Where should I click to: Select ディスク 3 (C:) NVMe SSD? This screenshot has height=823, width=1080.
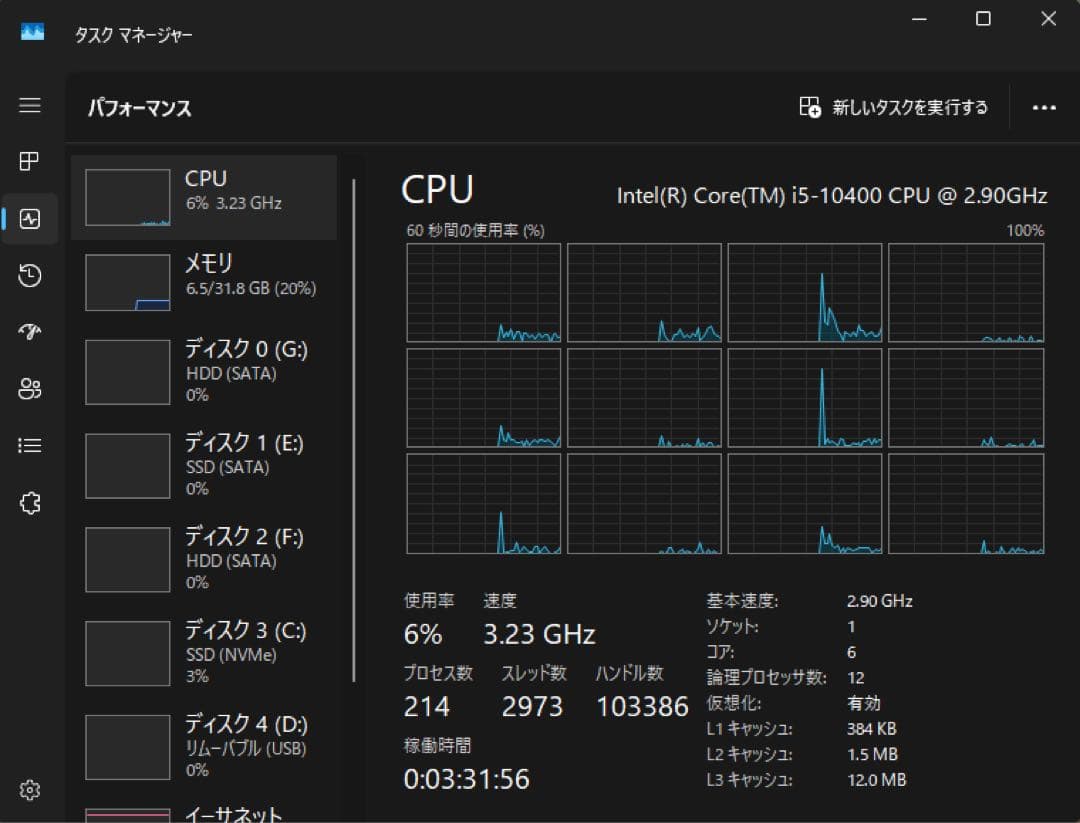pyautogui.click(x=204, y=652)
